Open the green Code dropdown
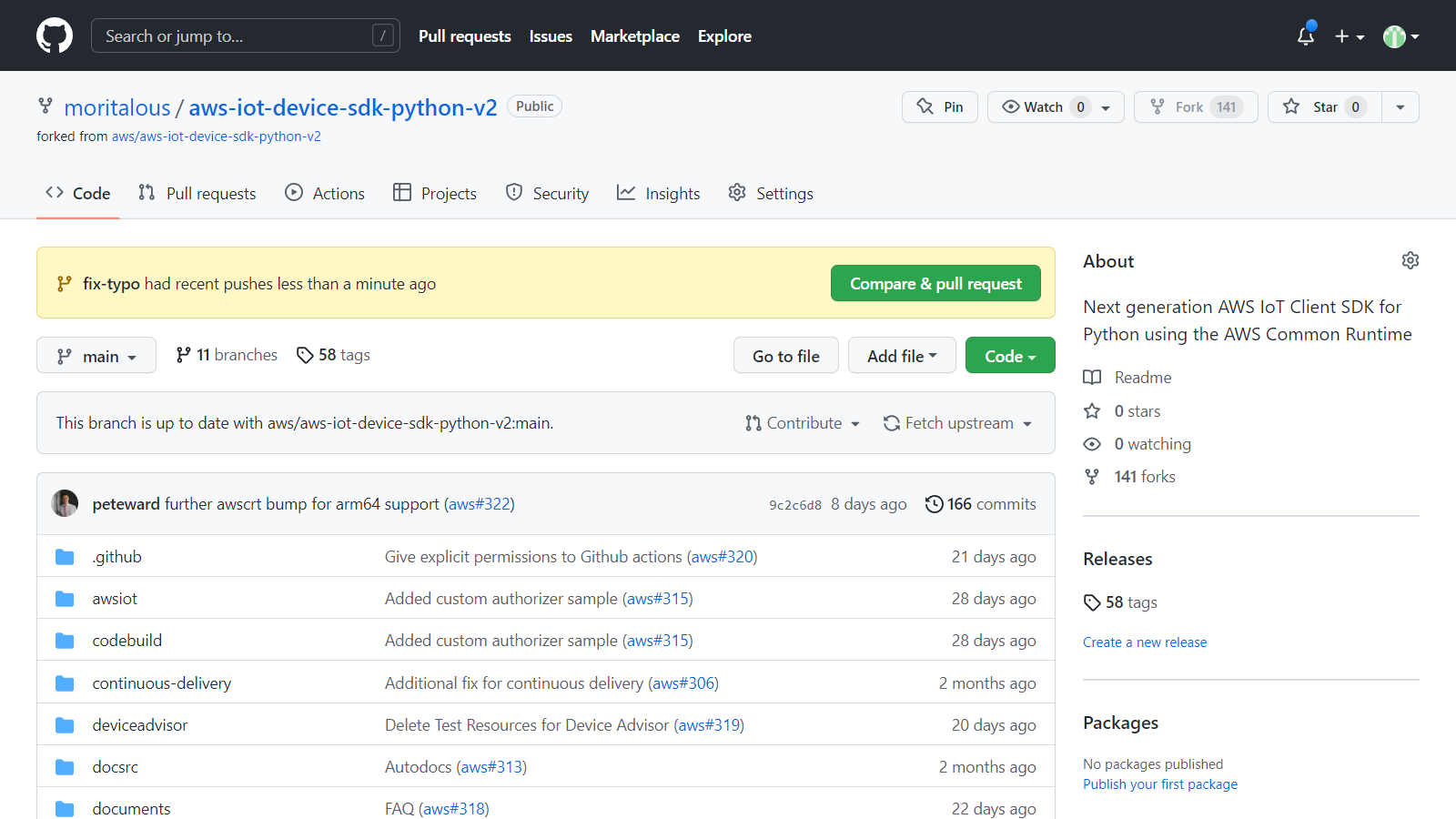The image size is (1456, 819). 1010,356
